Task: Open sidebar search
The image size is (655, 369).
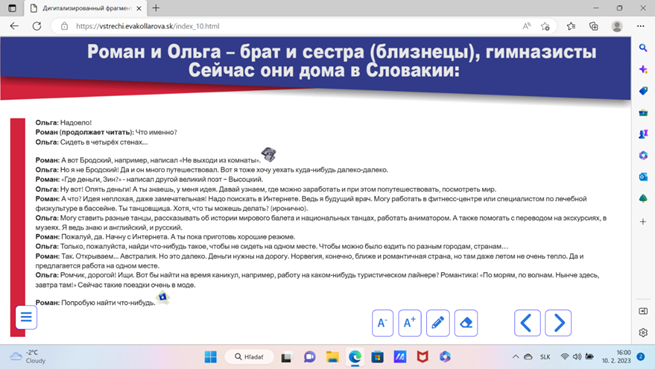Action: pyautogui.click(x=643, y=48)
